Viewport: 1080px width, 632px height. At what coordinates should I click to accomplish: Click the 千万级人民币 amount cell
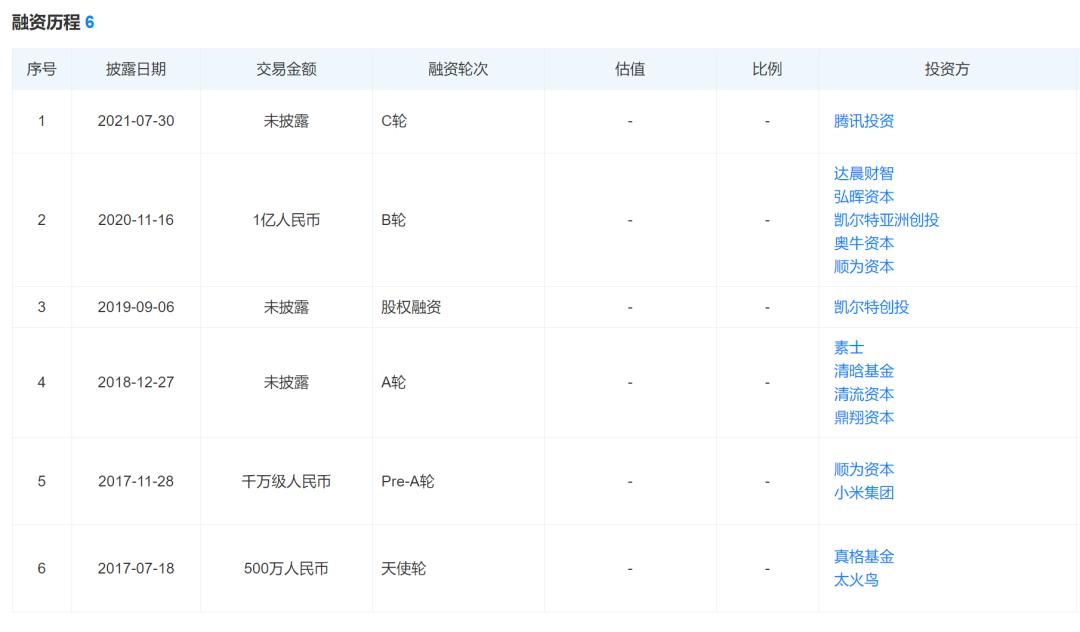pyautogui.click(x=286, y=482)
